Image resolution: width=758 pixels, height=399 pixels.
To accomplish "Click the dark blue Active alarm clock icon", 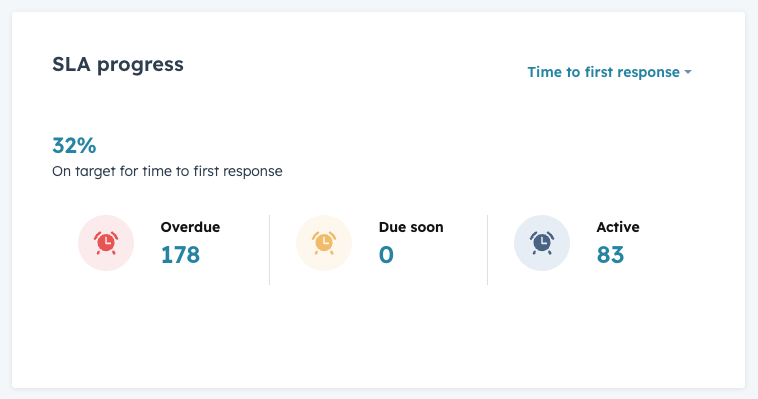I will (x=542, y=243).
